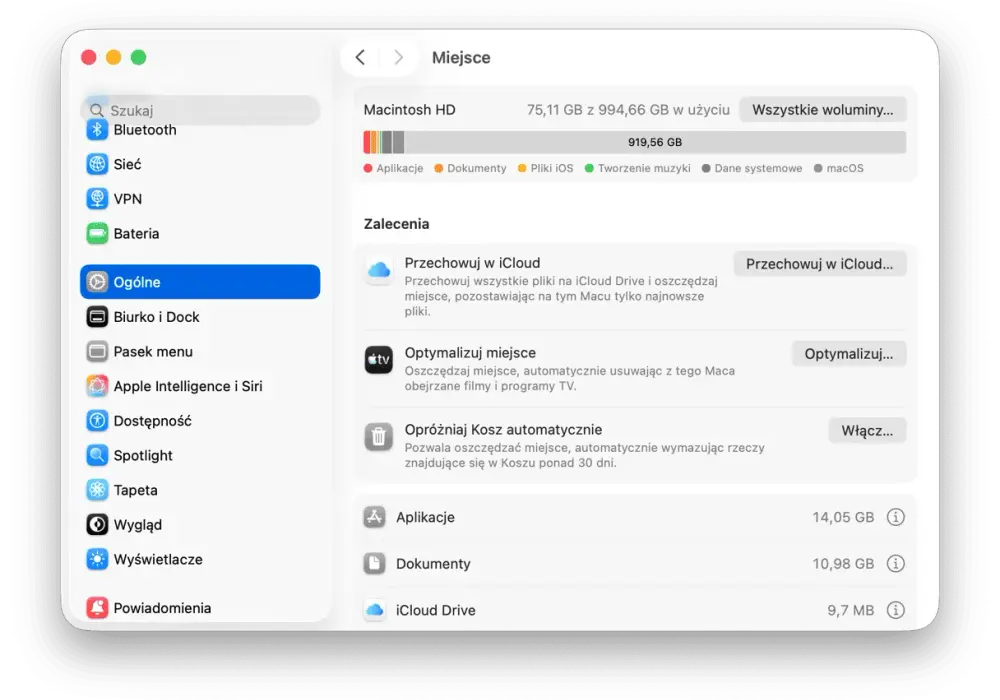
Task: Click the Opróżniaj Kosz automatycznie heading
Action: [x=503, y=430]
